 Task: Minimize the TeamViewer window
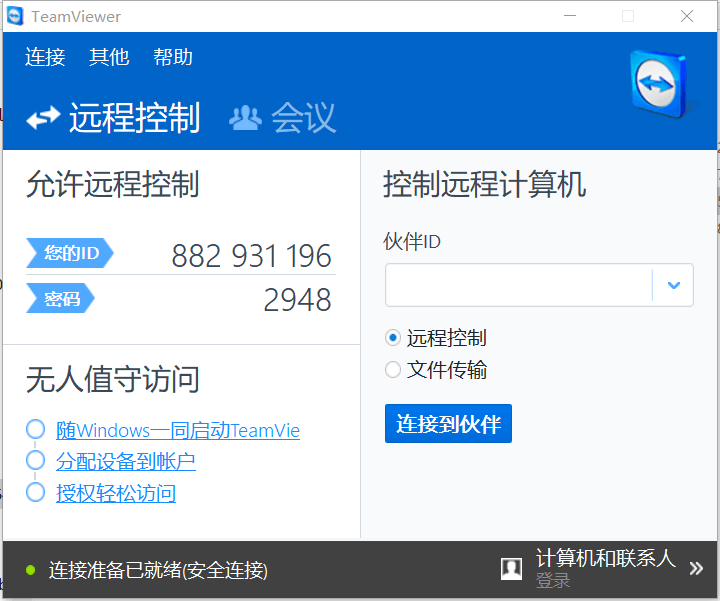coord(570,16)
